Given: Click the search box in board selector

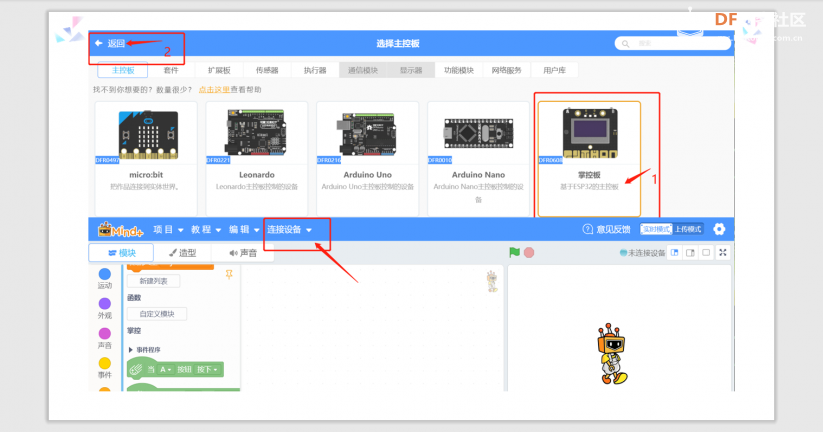Looking at the screenshot, I should 672,44.
